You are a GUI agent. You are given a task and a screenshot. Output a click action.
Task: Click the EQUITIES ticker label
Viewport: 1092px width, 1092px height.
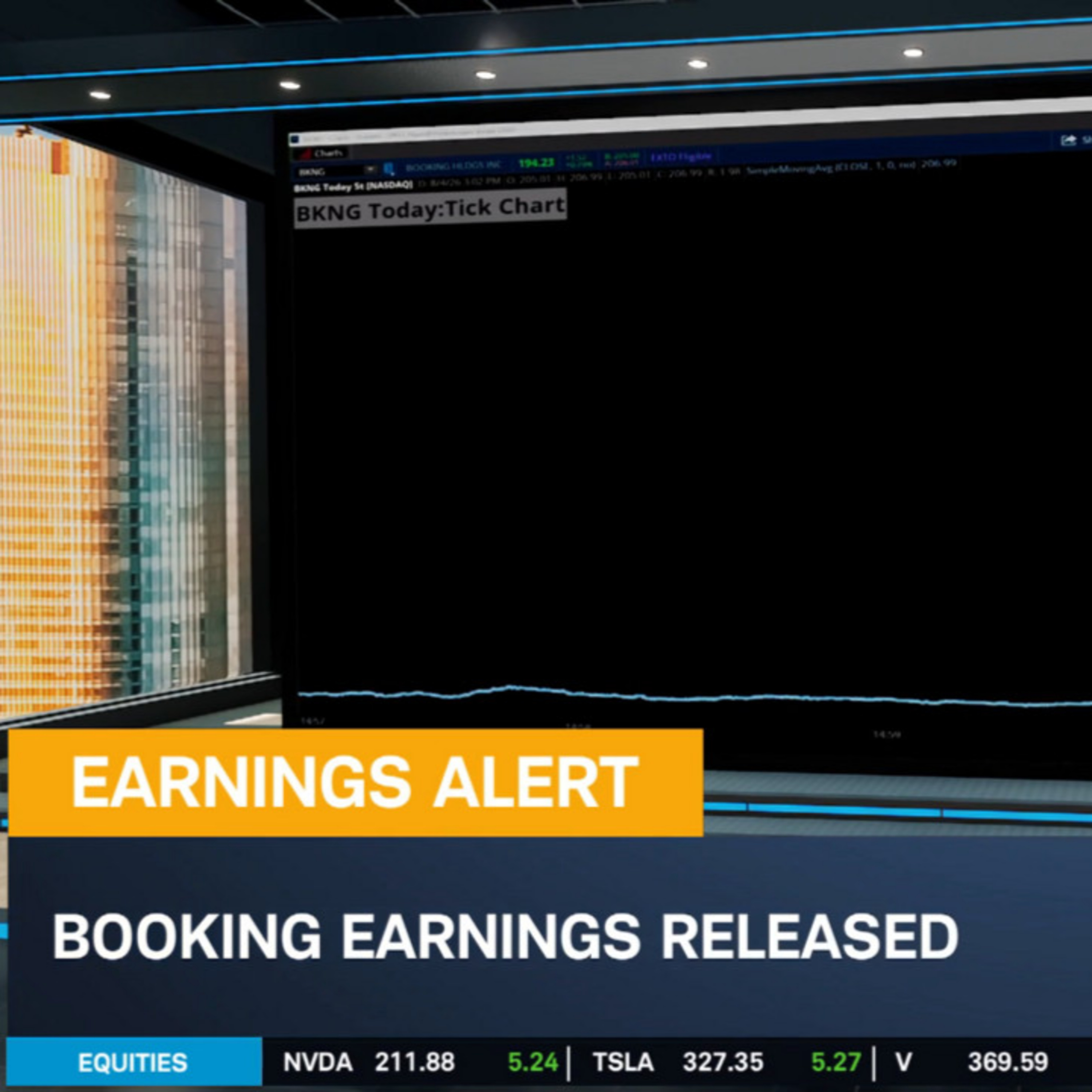(133, 1063)
